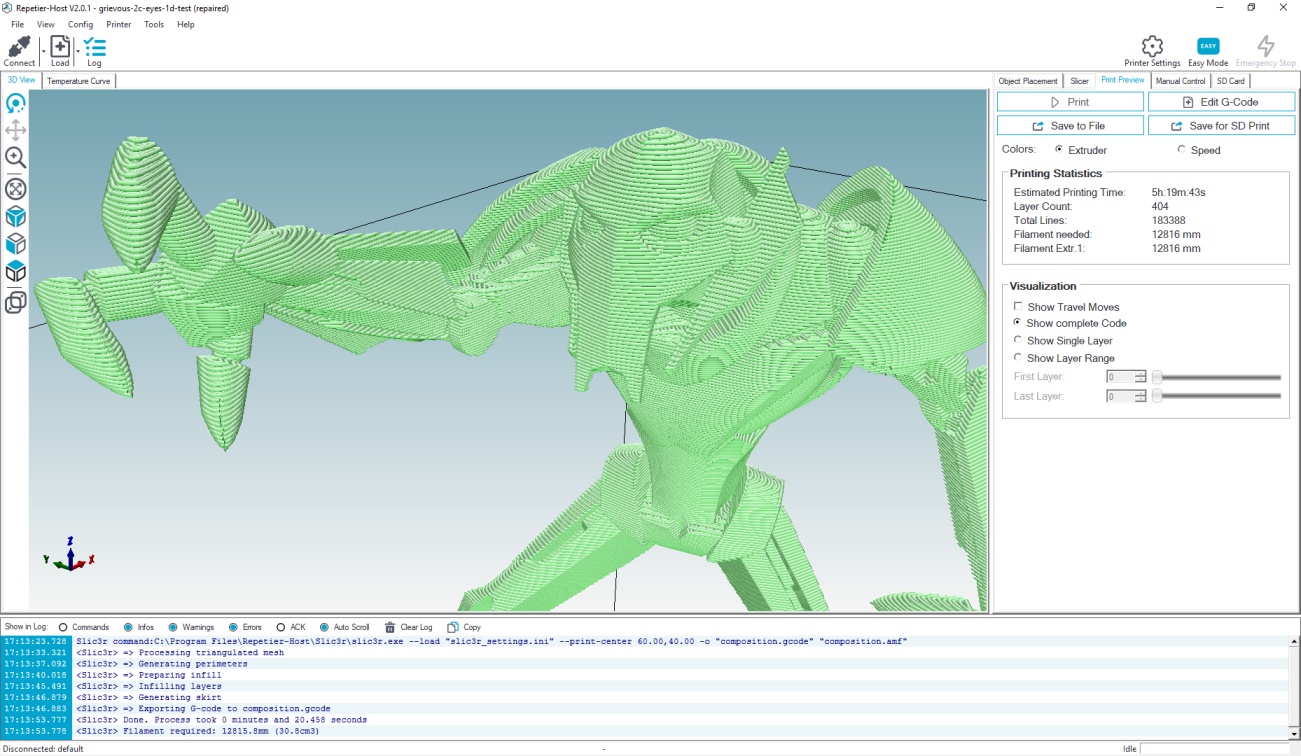Open the Connect dropdown arrow
Viewport: 1301px width, 756px height.
43,51
